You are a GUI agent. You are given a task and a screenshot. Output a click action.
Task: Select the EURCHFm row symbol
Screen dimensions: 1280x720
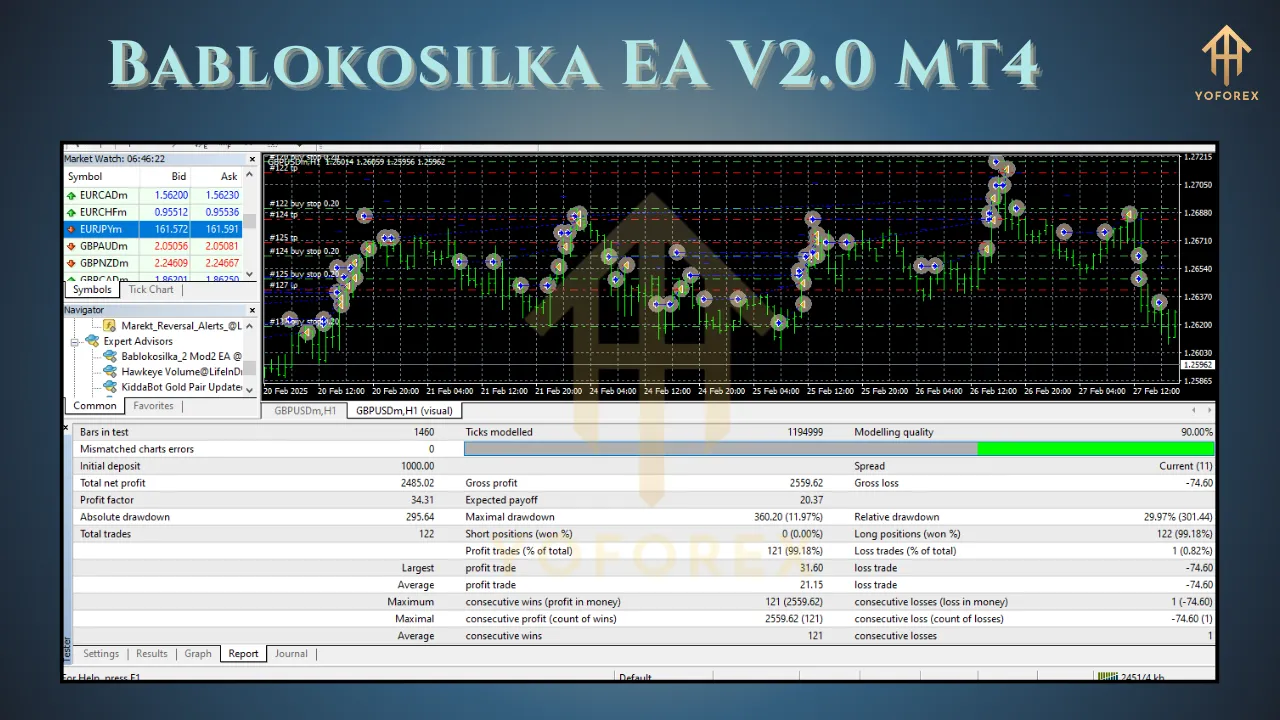pos(104,212)
